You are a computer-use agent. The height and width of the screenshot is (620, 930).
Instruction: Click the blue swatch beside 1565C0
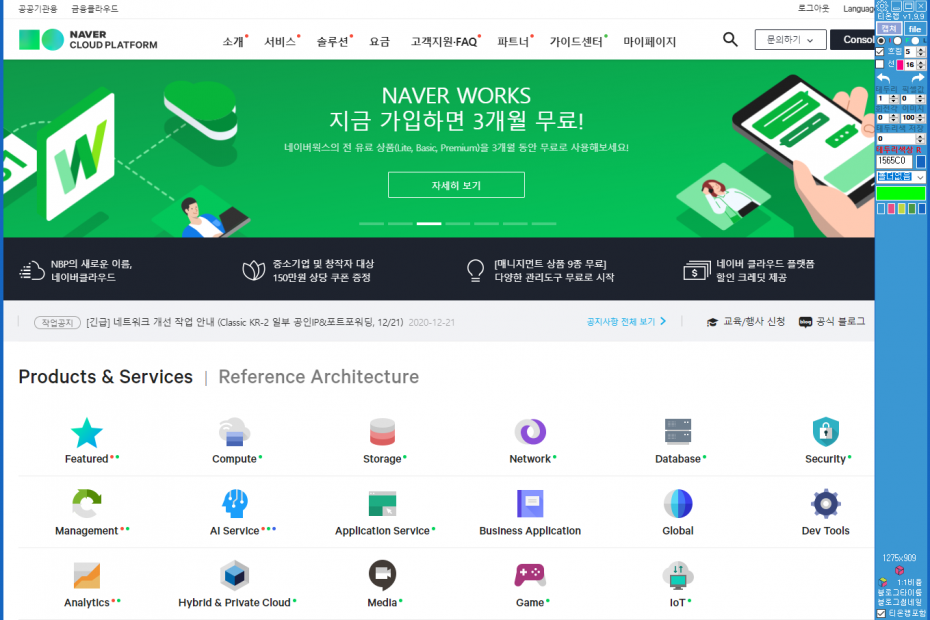(x=921, y=161)
